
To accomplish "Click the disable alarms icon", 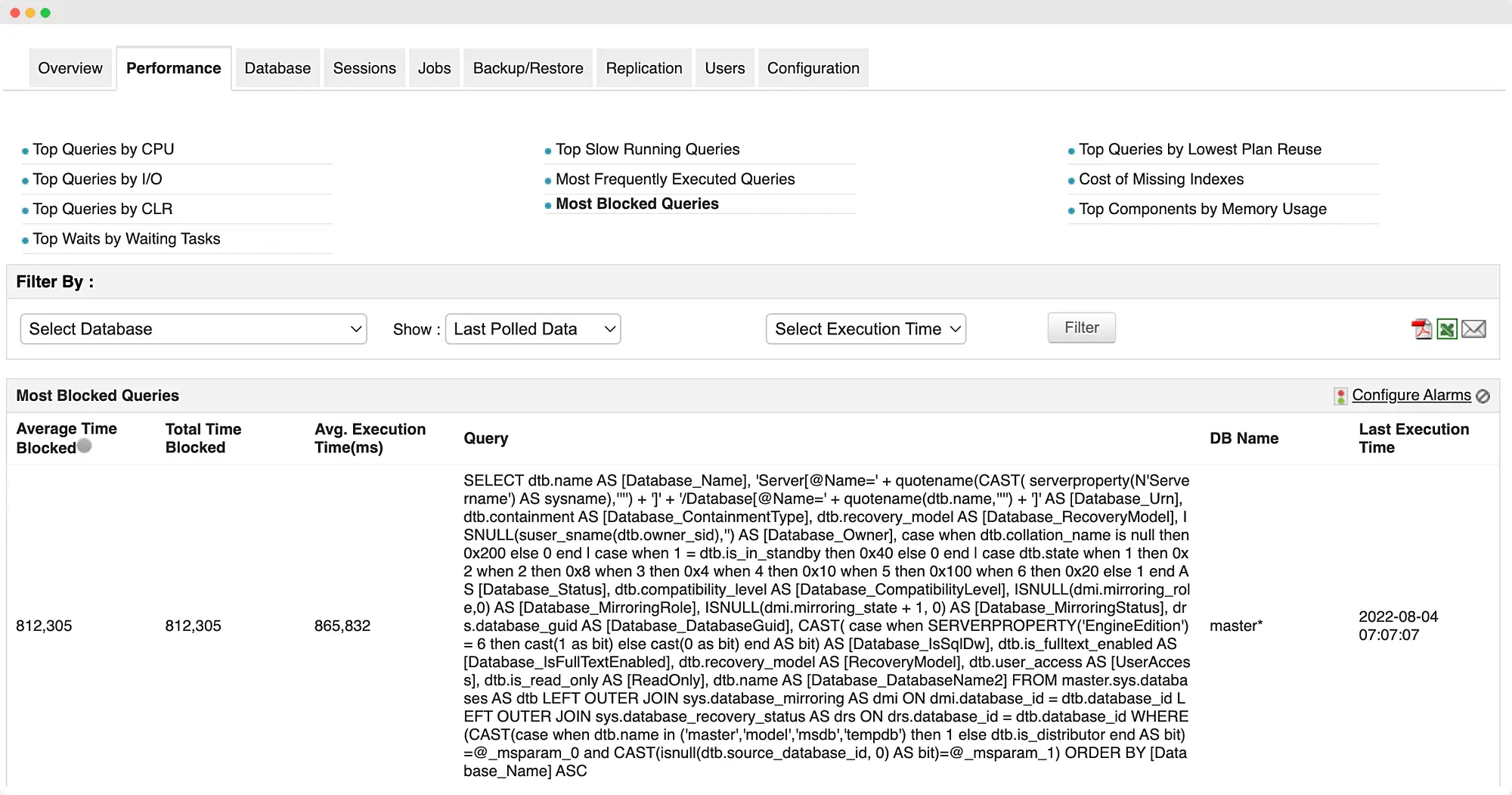I will tap(1484, 395).
